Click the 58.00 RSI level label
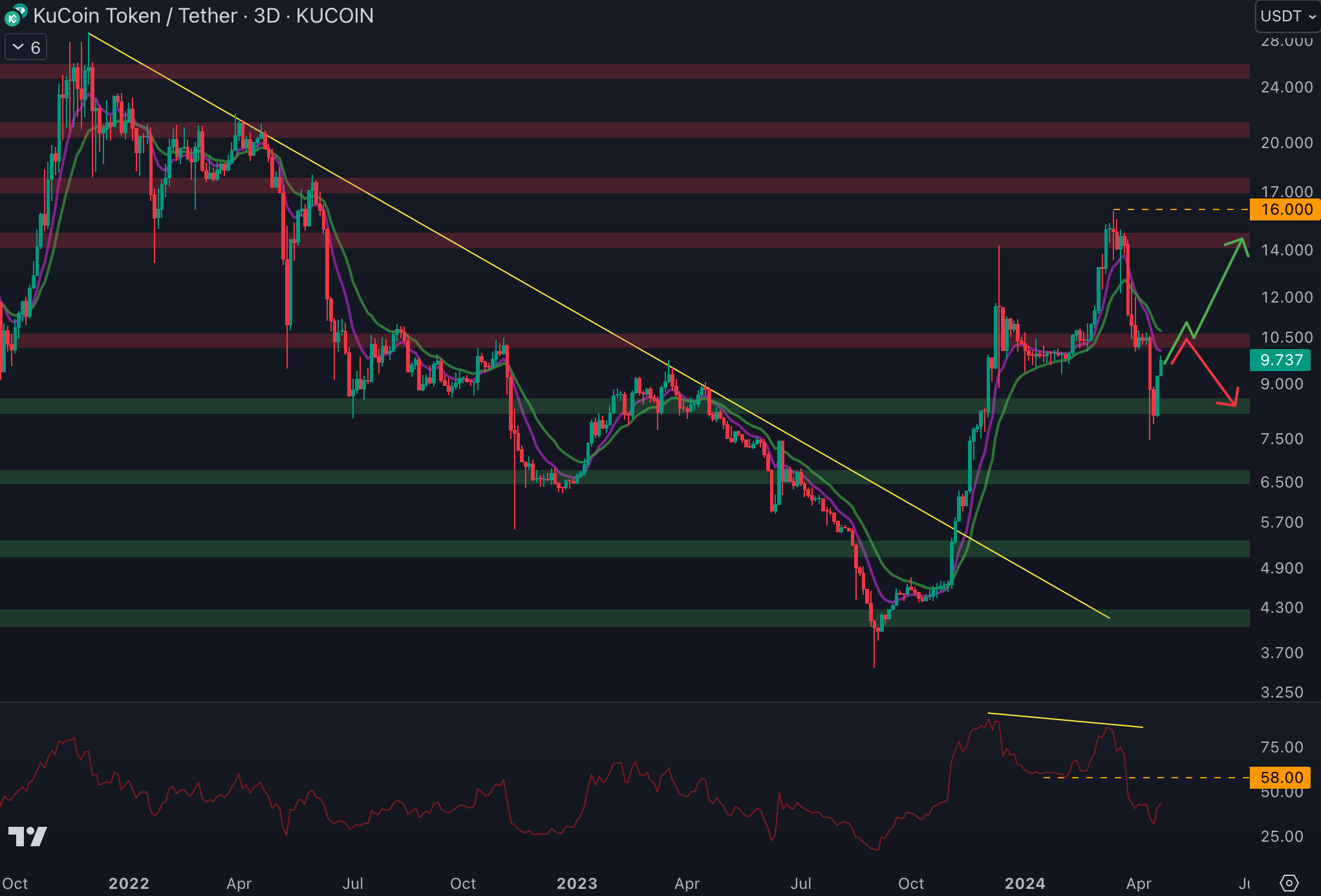This screenshot has width=1321, height=896. tap(1281, 778)
